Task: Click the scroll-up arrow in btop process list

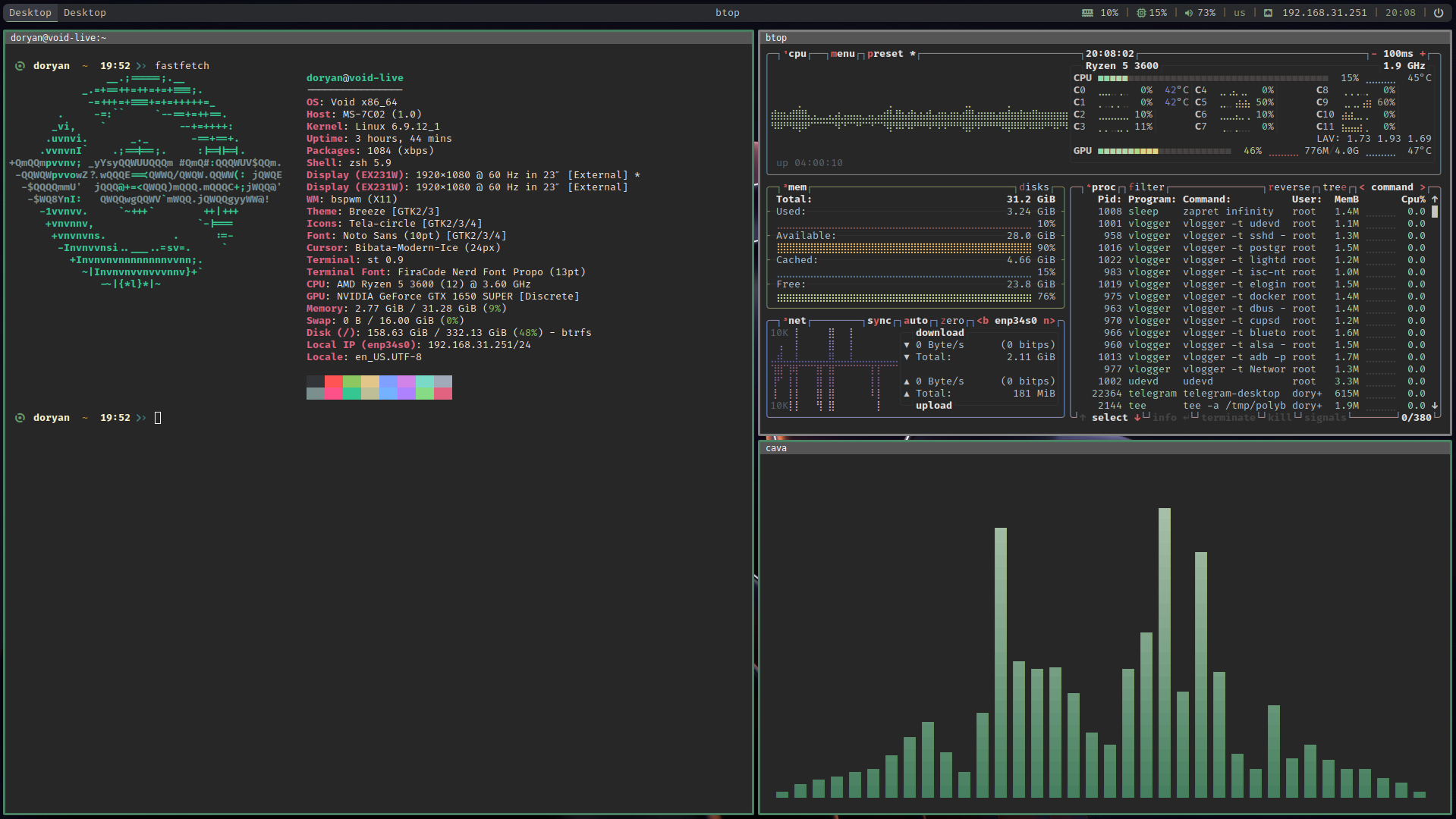Action: pos(1435,199)
